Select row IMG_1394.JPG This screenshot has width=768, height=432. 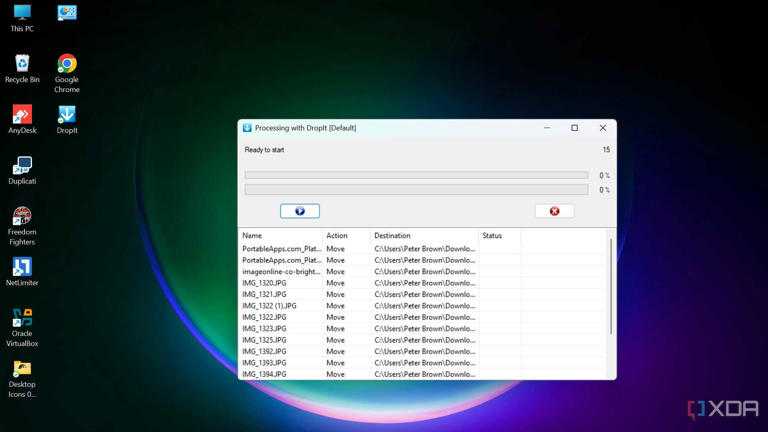point(423,374)
